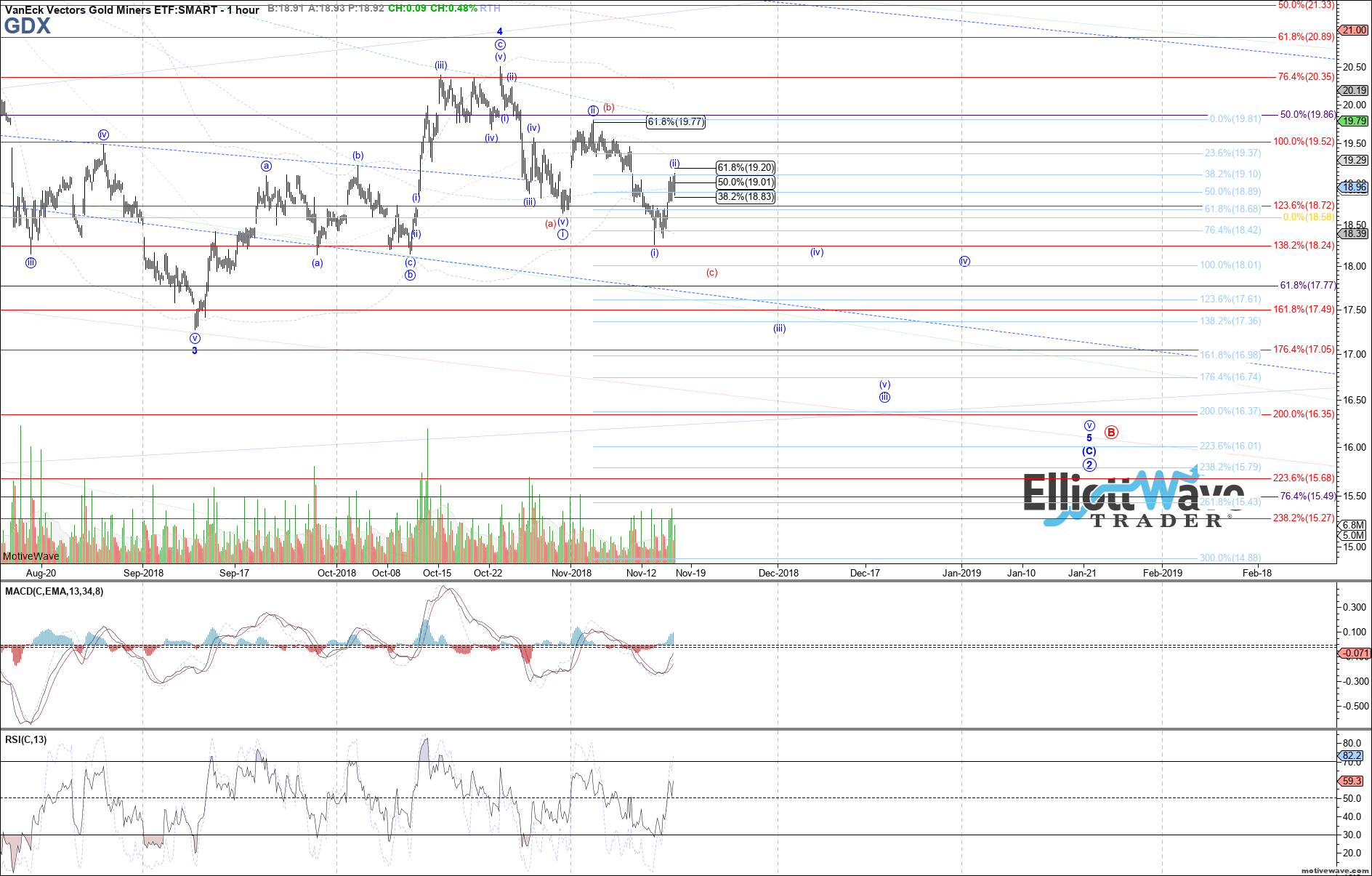Click the blue wave 3 label at low
1372x876 pixels.
point(194,350)
